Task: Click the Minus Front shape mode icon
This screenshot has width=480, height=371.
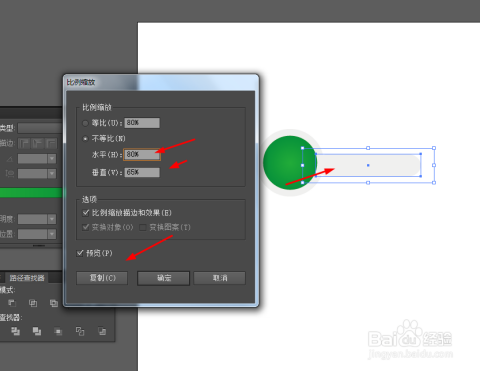Action: 12,303
